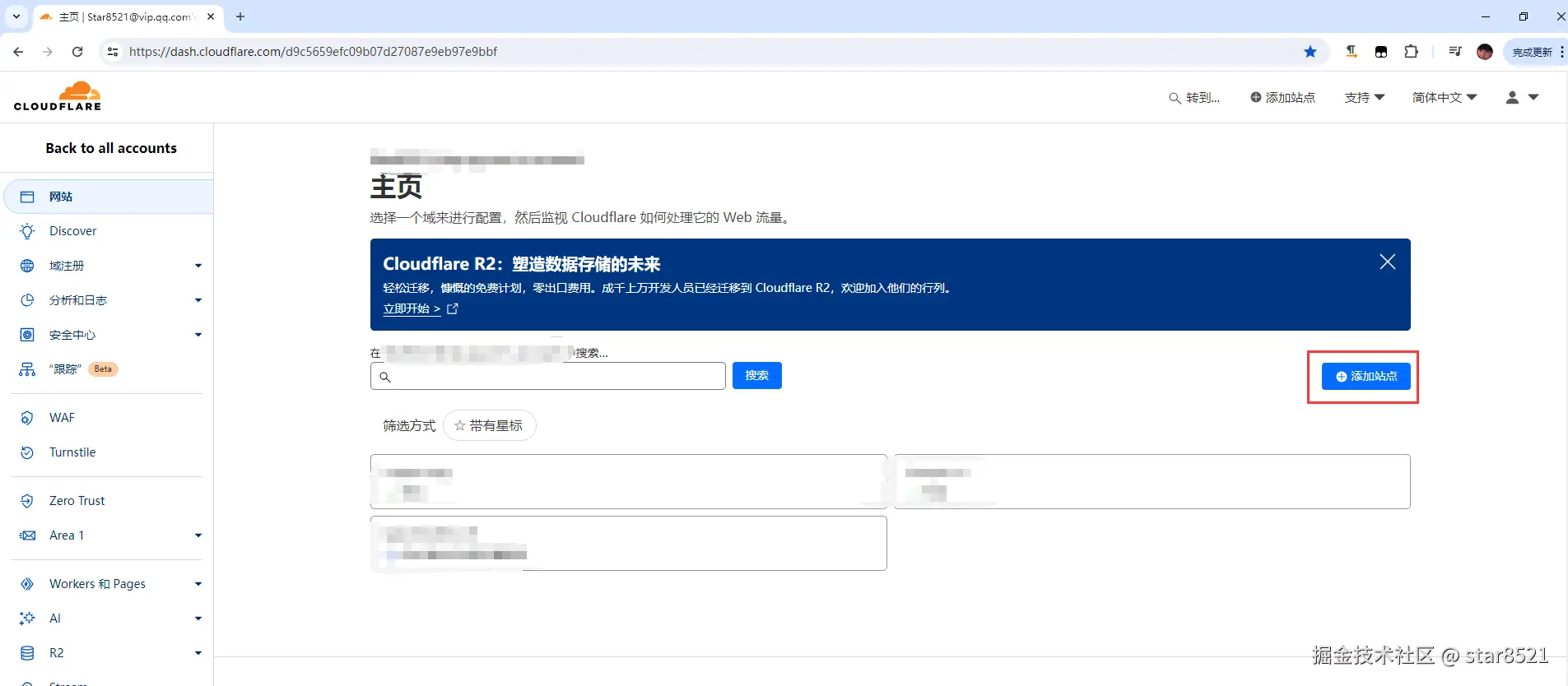Image resolution: width=1568 pixels, height=686 pixels.
Task: Expand the 域注册 section arrow
Action: pos(198,266)
